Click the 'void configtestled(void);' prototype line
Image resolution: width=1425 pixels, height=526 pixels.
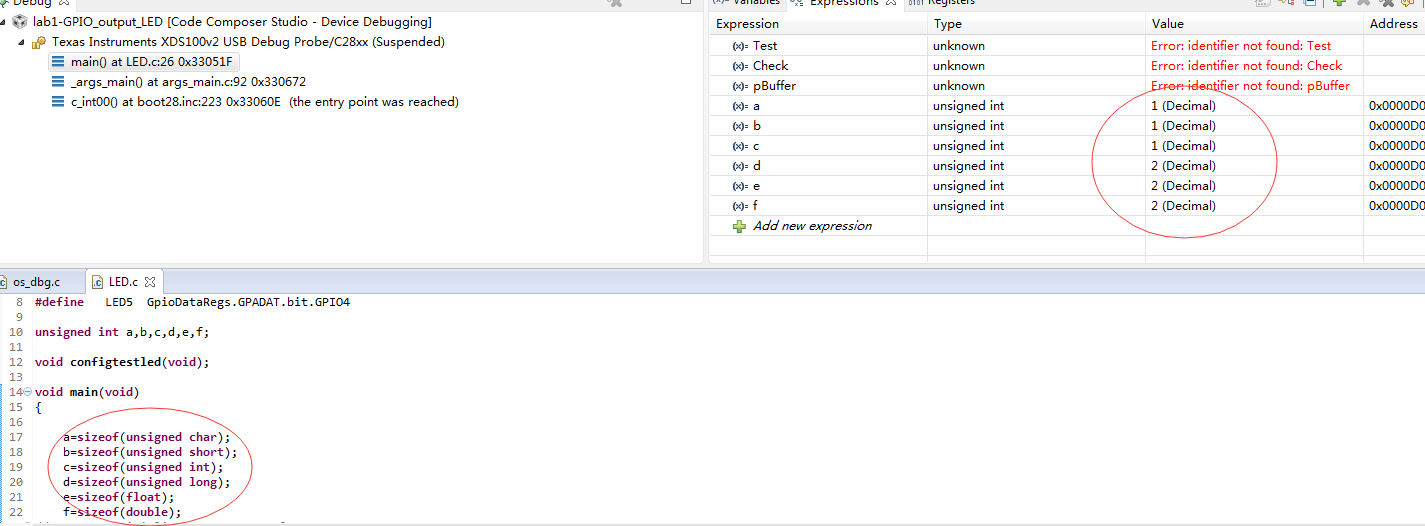(122, 362)
